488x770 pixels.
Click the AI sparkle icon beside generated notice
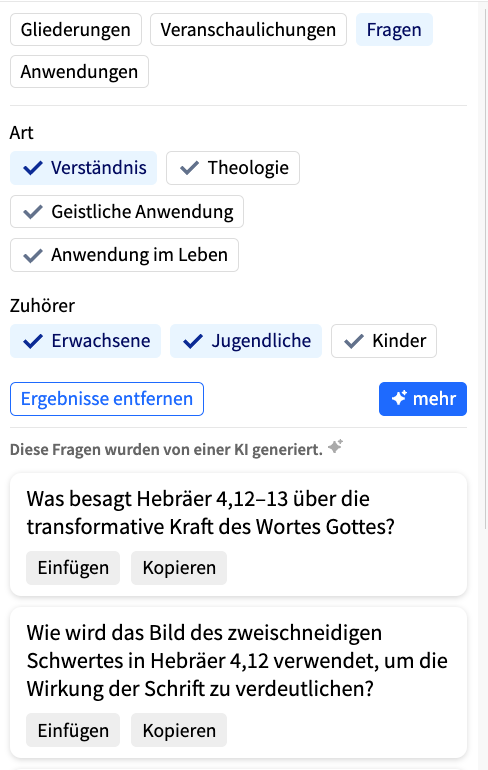click(335, 447)
